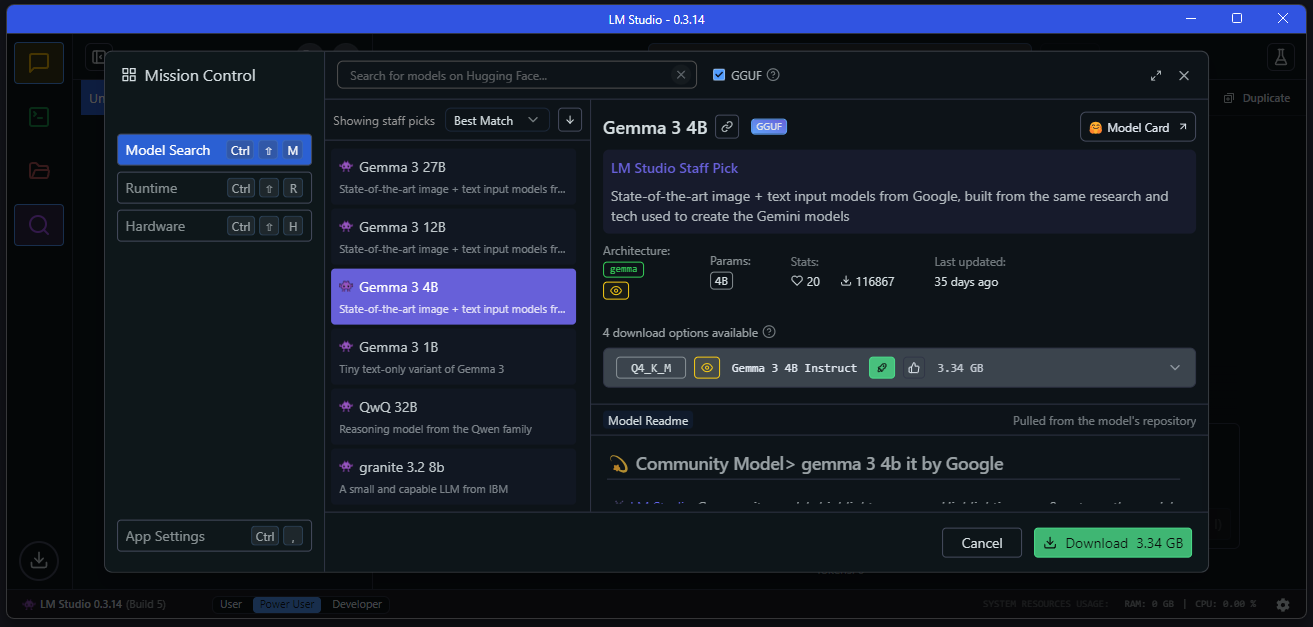
Task: Toggle sort direction arrow button
Action: click(570, 120)
